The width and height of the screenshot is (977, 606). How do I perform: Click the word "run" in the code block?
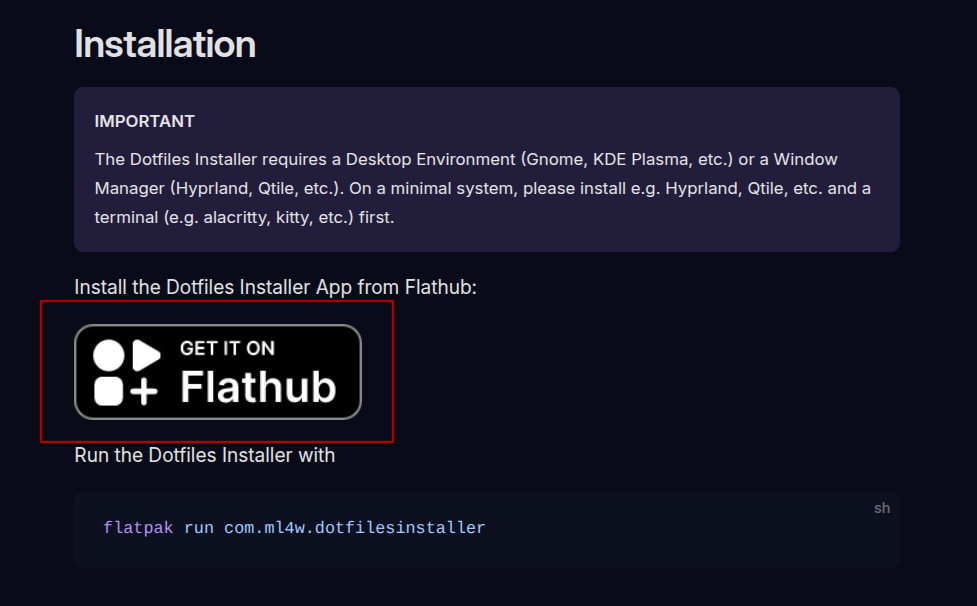[x=199, y=527]
